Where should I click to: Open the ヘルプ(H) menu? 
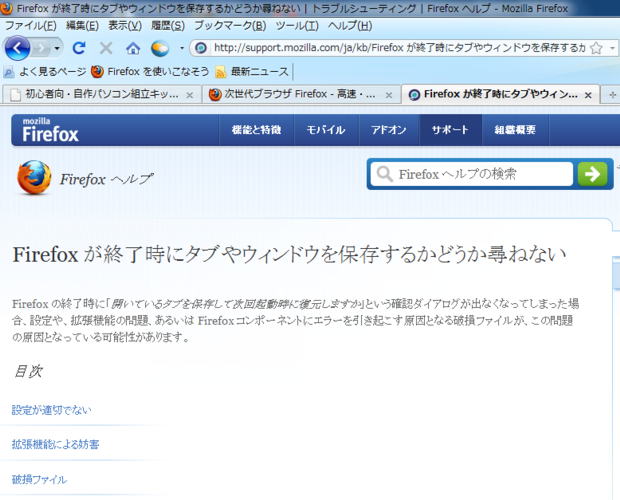[350, 26]
